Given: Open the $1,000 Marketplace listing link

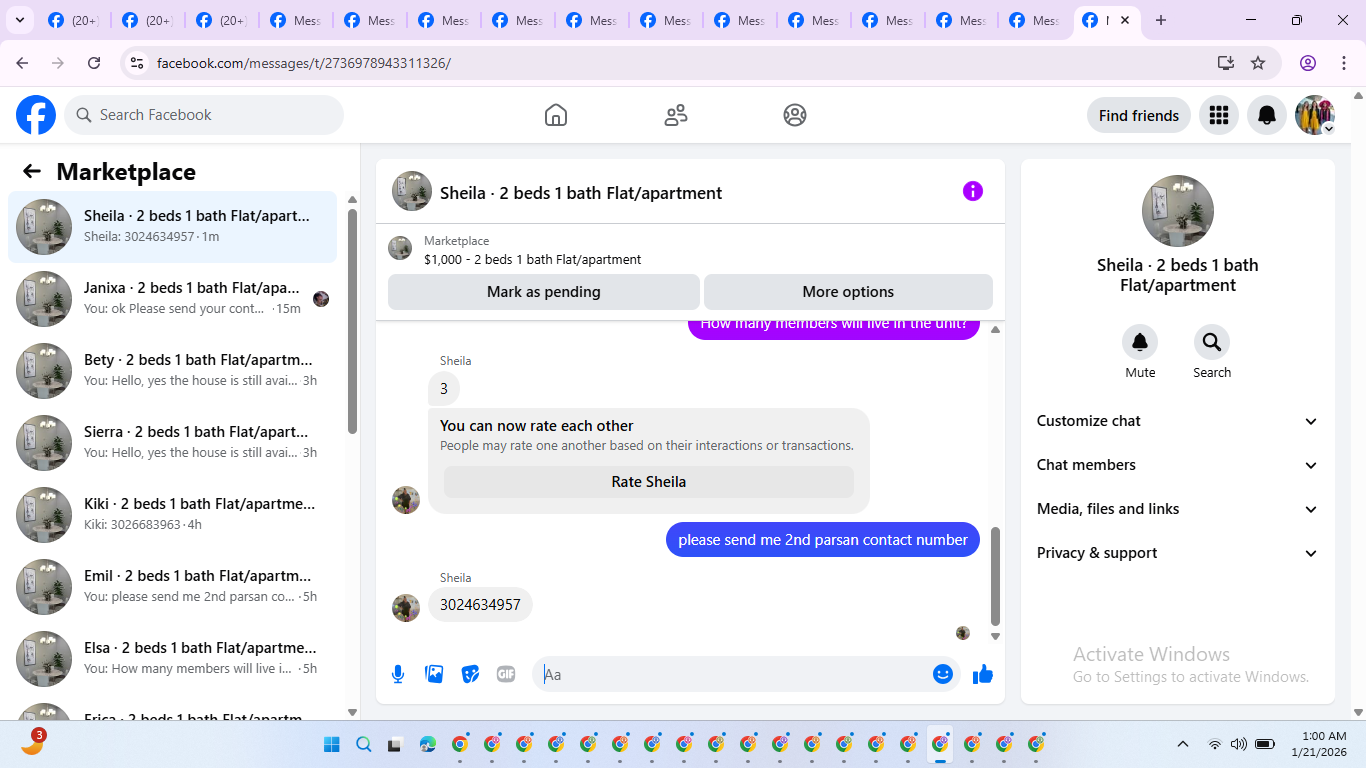Looking at the screenshot, I should click(x=533, y=259).
